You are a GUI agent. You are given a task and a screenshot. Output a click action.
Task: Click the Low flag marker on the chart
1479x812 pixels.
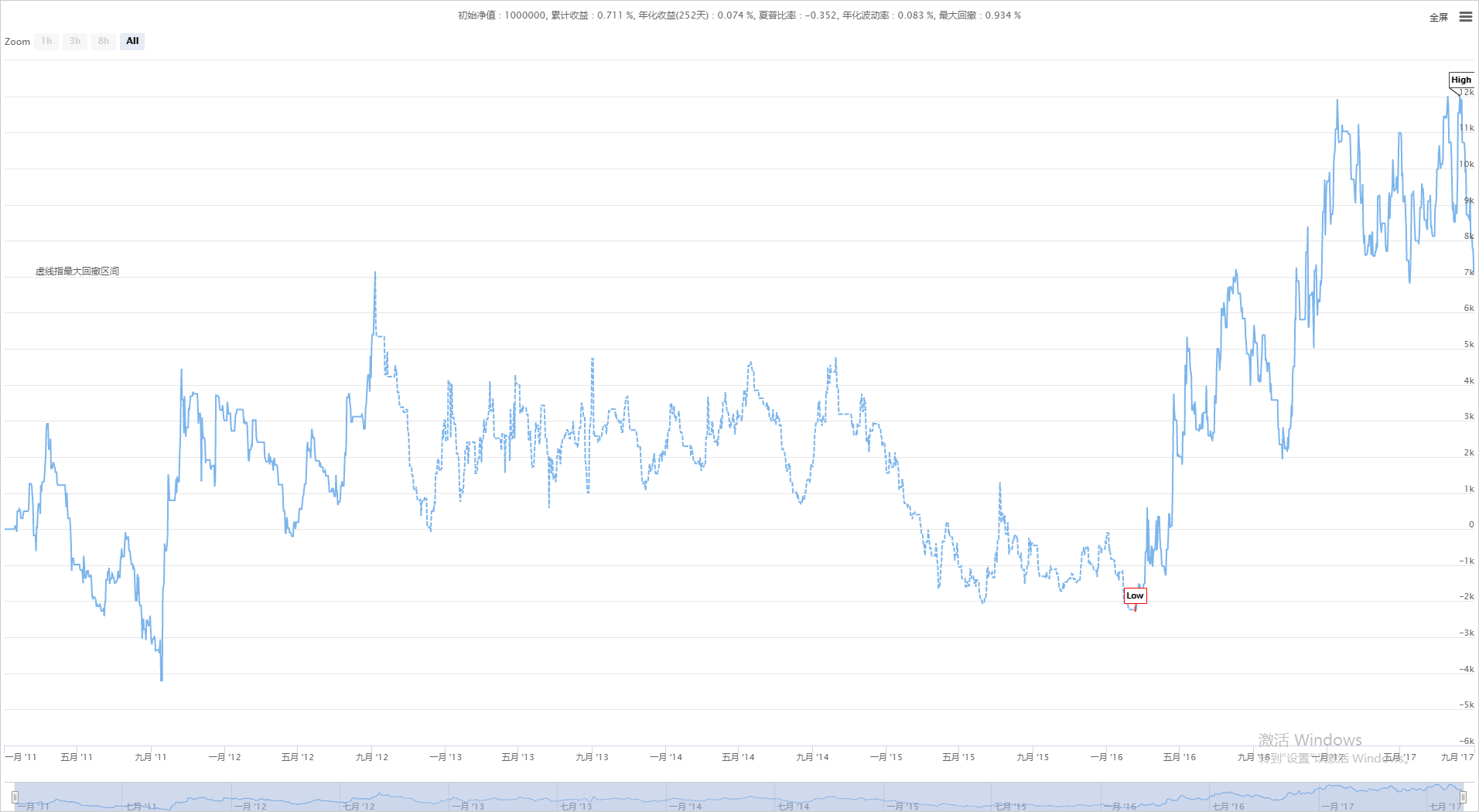point(1135,595)
